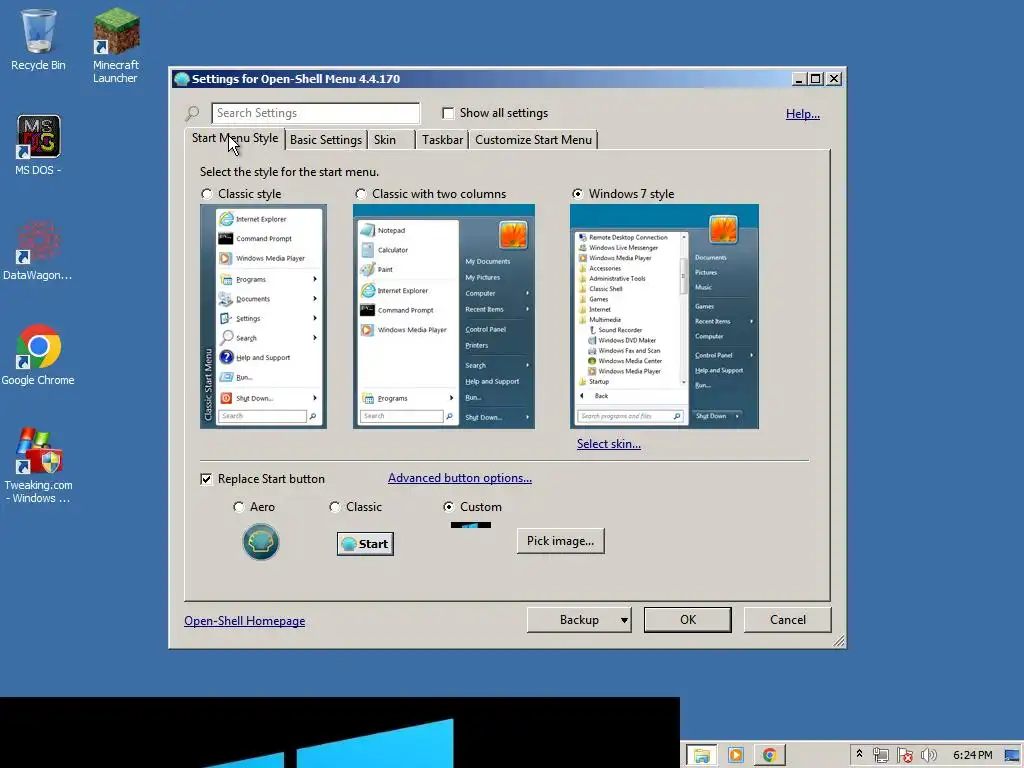Click the Windows 7 style preview thumbnail
This screenshot has width=1024, height=768.
point(664,317)
